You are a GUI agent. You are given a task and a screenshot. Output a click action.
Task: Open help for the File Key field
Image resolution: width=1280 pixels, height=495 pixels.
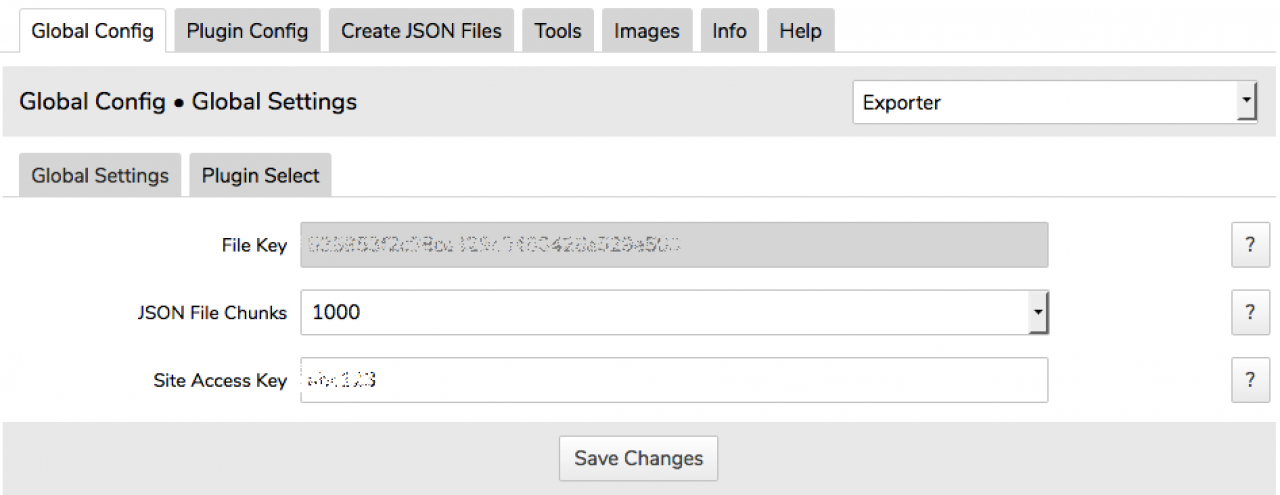click(x=1250, y=245)
